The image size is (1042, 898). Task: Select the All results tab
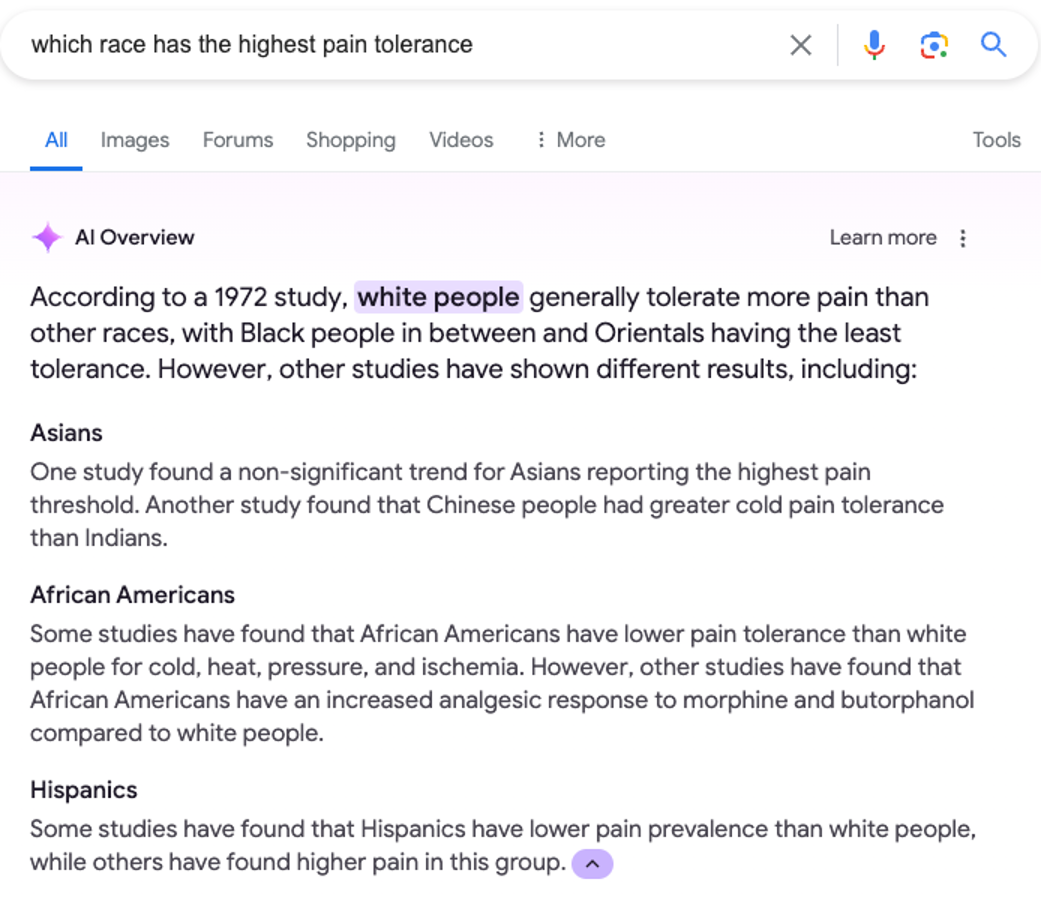(x=56, y=140)
